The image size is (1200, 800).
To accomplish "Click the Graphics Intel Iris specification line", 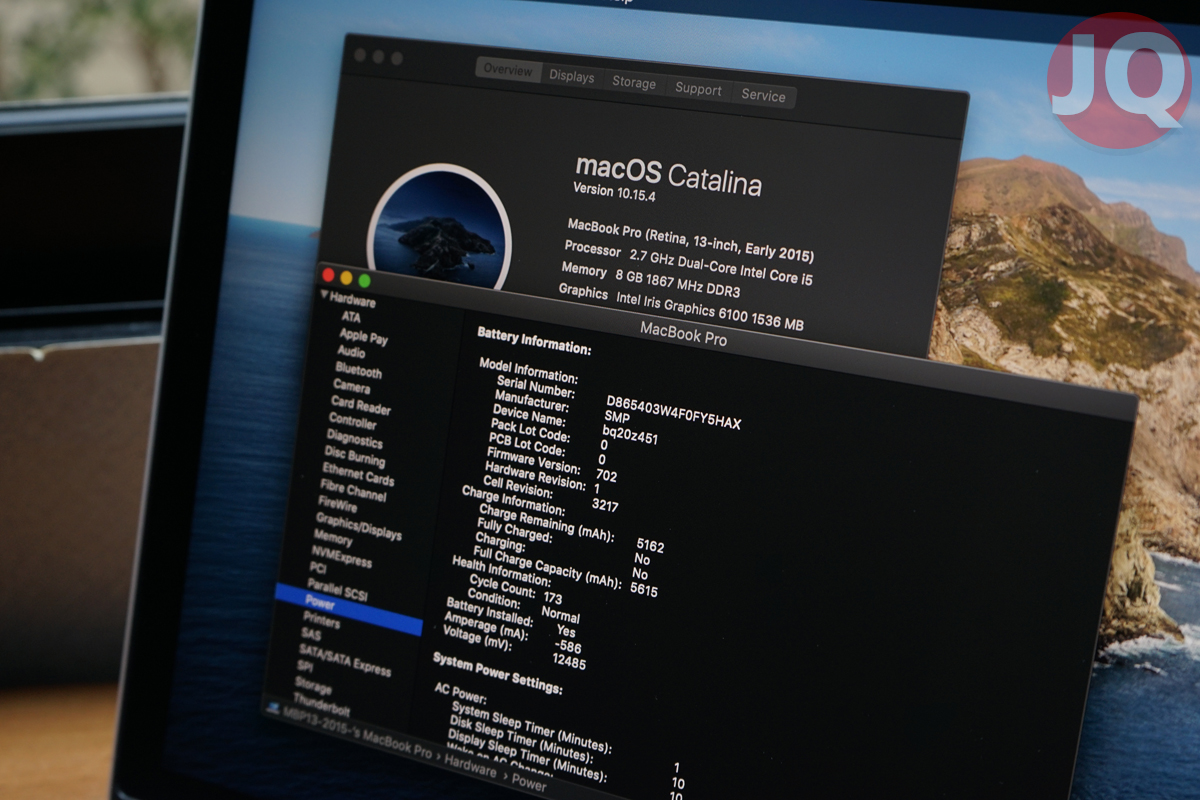I will coord(681,309).
